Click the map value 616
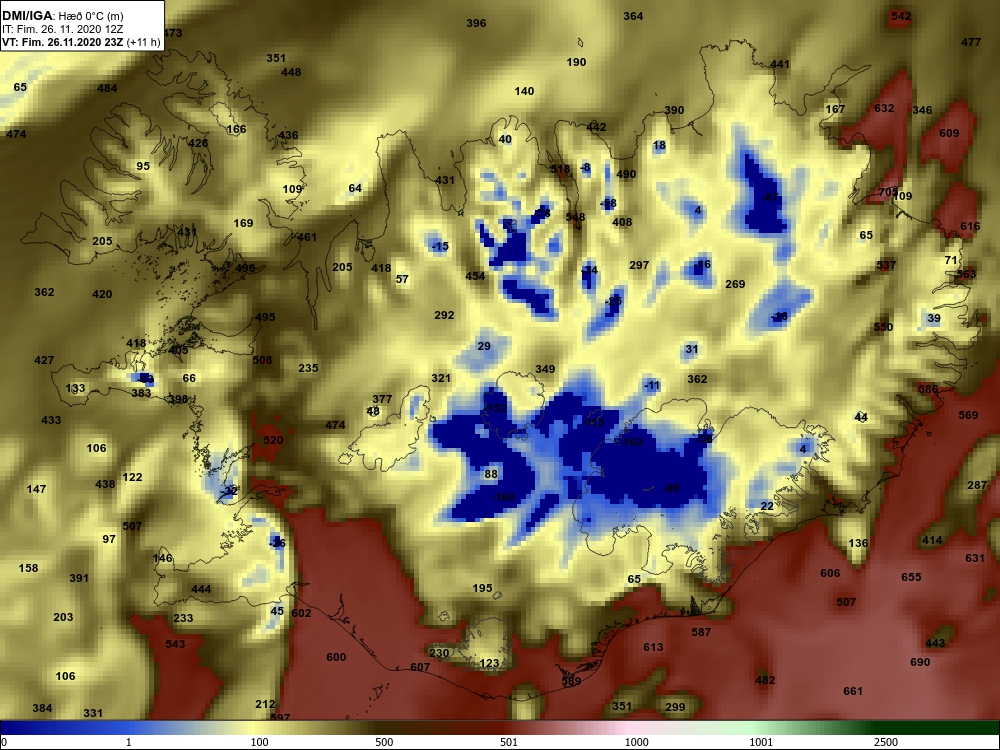The height and width of the screenshot is (750, 1000). pos(970,226)
